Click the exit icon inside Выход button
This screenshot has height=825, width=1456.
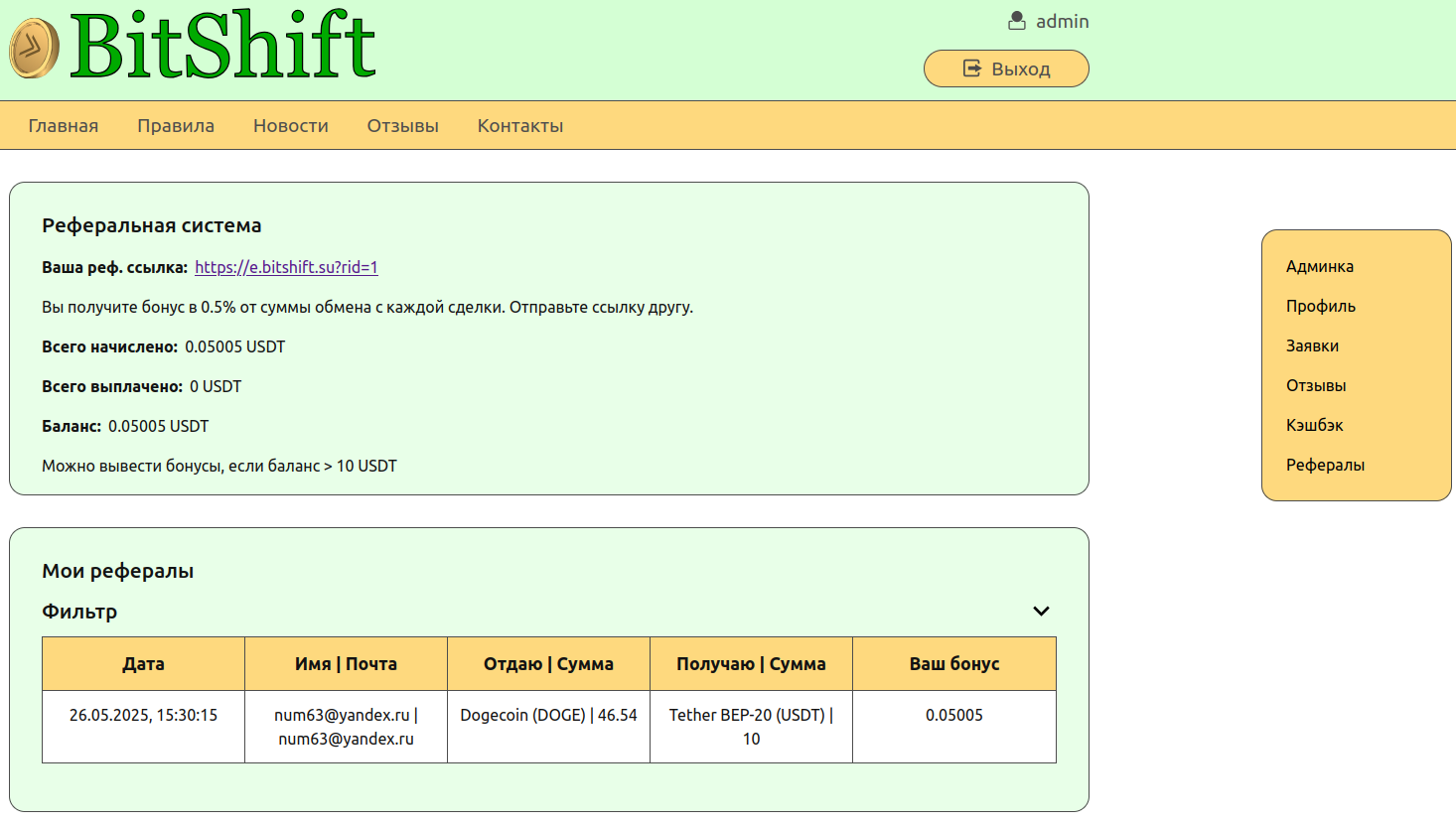971,69
